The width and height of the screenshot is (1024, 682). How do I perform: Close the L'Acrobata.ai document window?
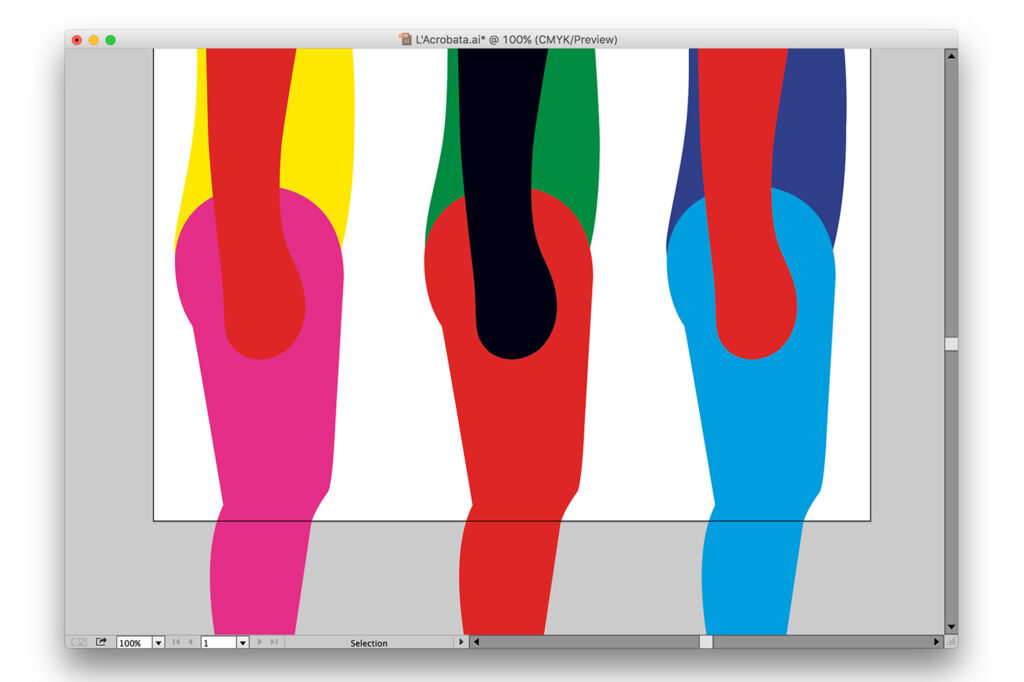click(x=77, y=40)
